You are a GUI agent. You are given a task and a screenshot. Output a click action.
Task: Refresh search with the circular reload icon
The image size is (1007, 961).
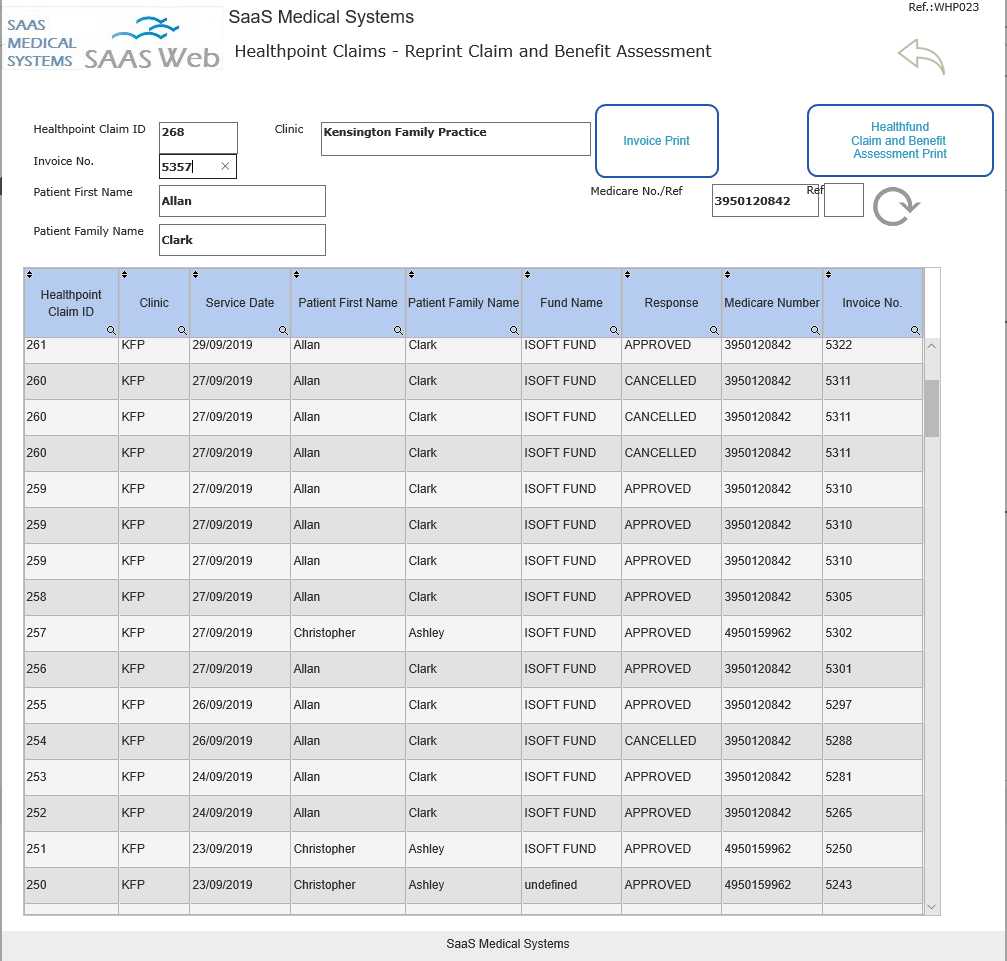point(896,207)
